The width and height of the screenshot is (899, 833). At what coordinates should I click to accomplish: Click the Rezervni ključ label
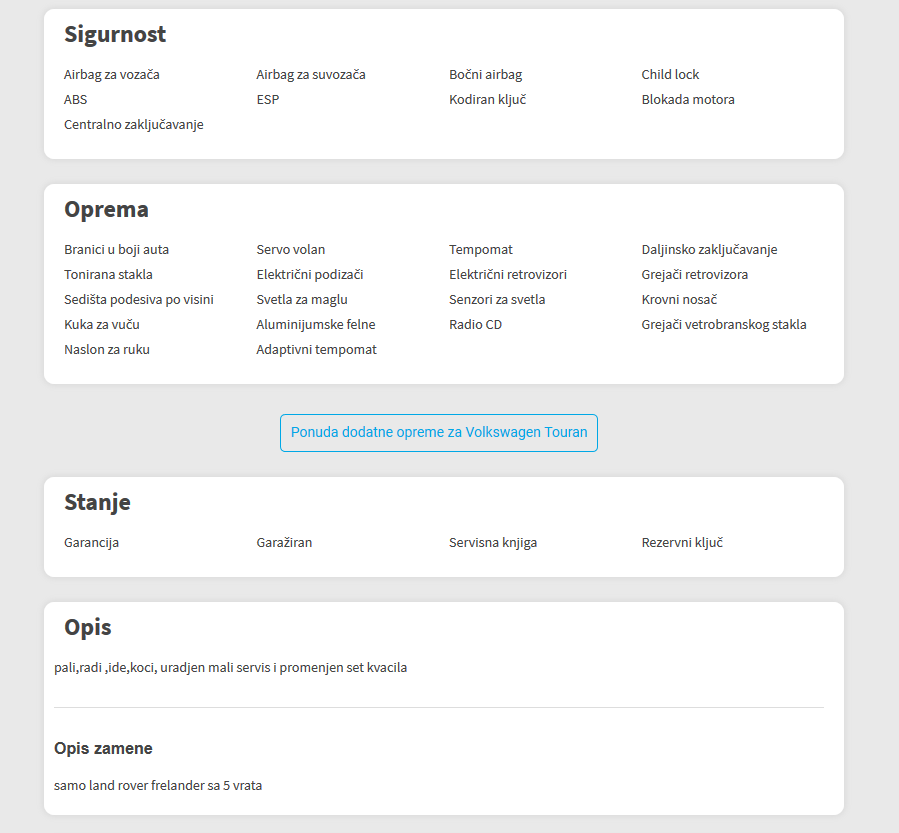(x=682, y=543)
